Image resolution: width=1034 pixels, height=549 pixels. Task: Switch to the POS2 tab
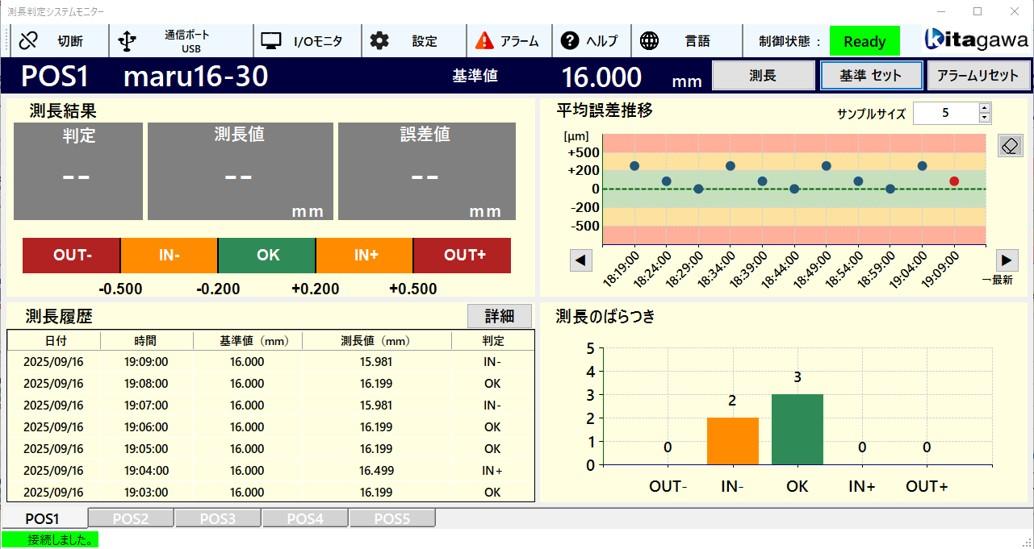point(130,519)
